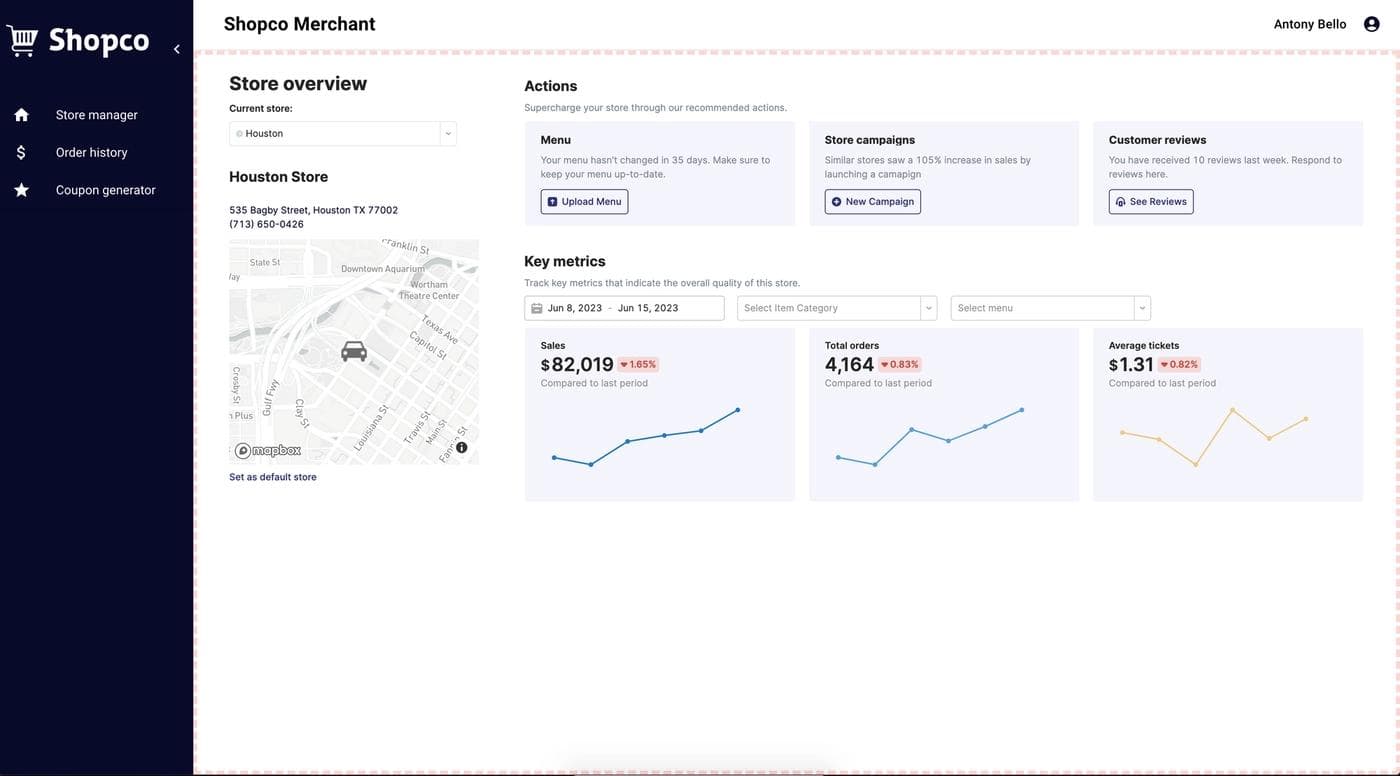Open the Select Item Category dropdown

pos(836,306)
